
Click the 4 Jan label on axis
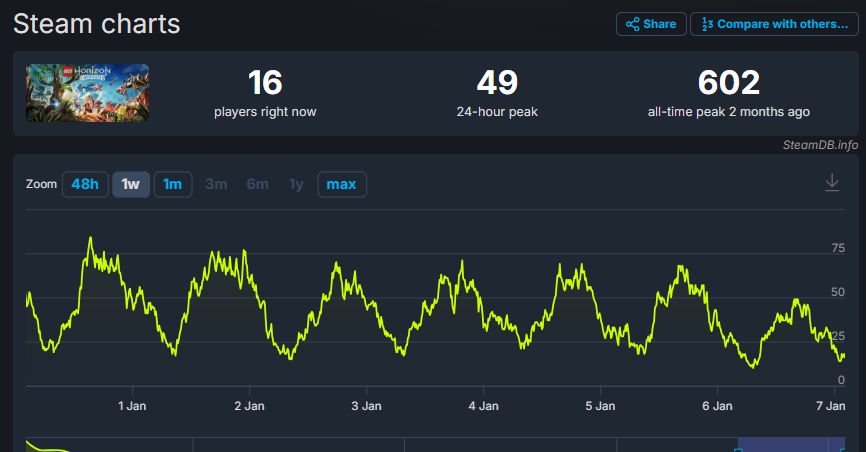pyautogui.click(x=483, y=406)
